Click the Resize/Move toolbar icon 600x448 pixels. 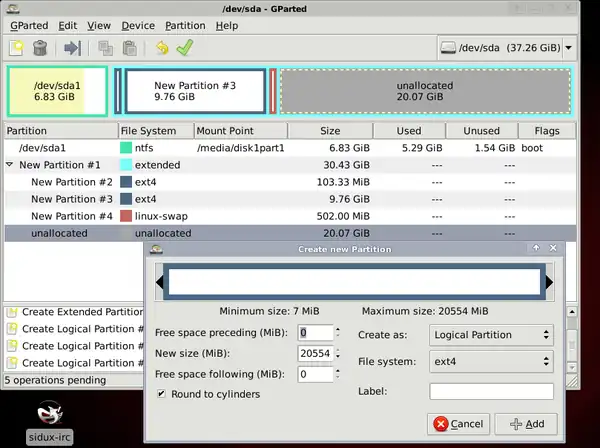point(72,47)
